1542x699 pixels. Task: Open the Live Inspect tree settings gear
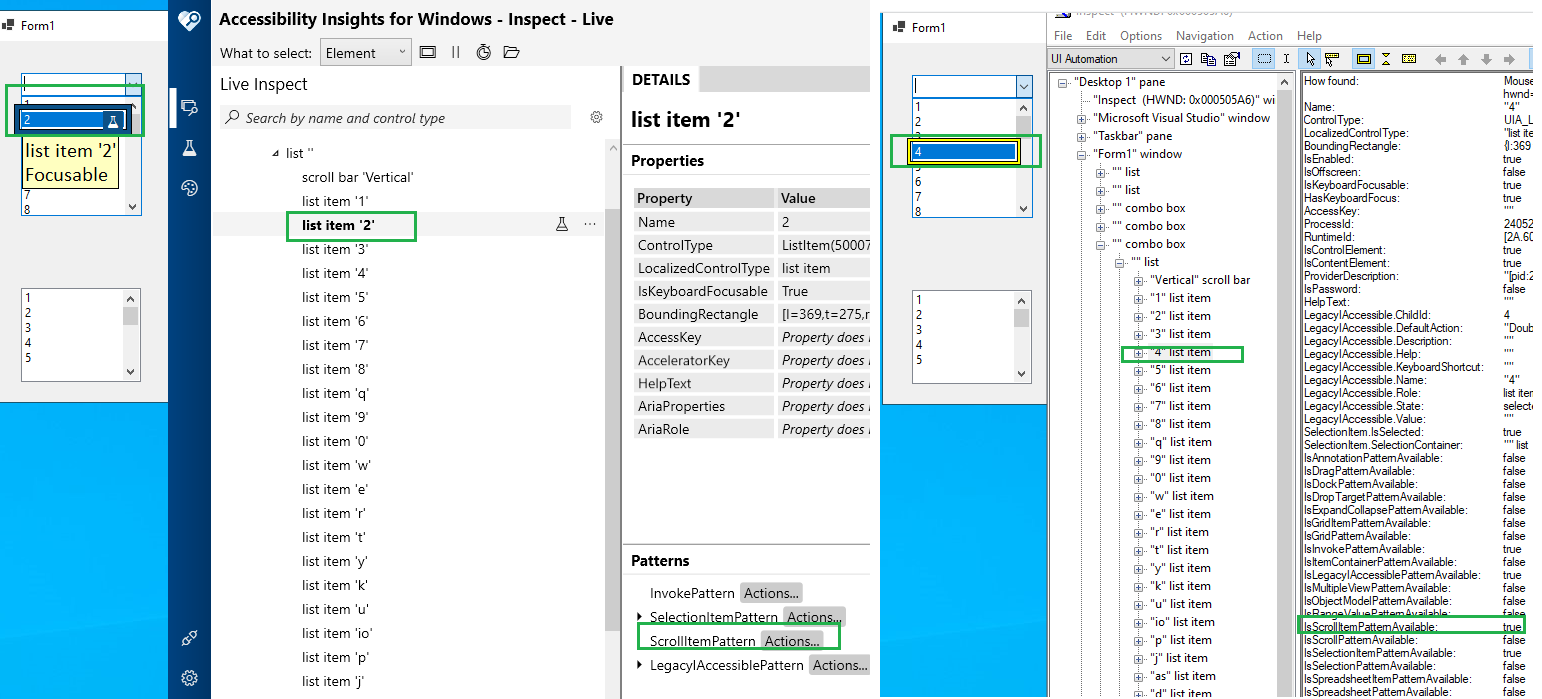click(597, 117)
